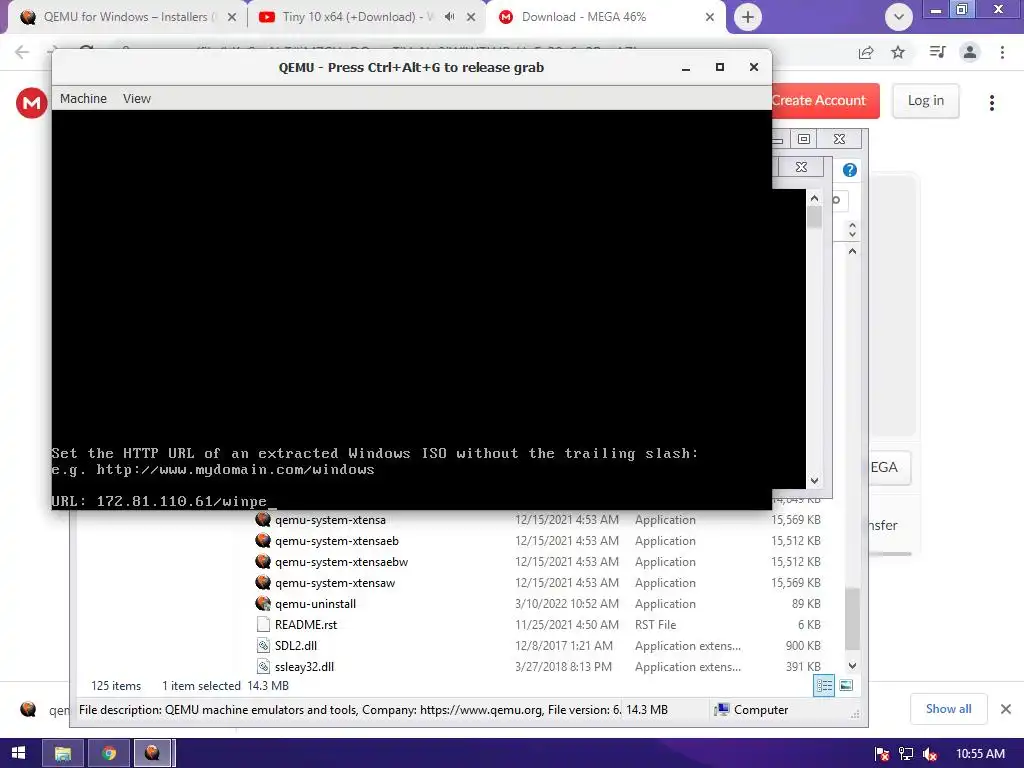Open Chrome tab search dropdown
This screenshot has height=768, width=1024.
[x=899, y=17]
